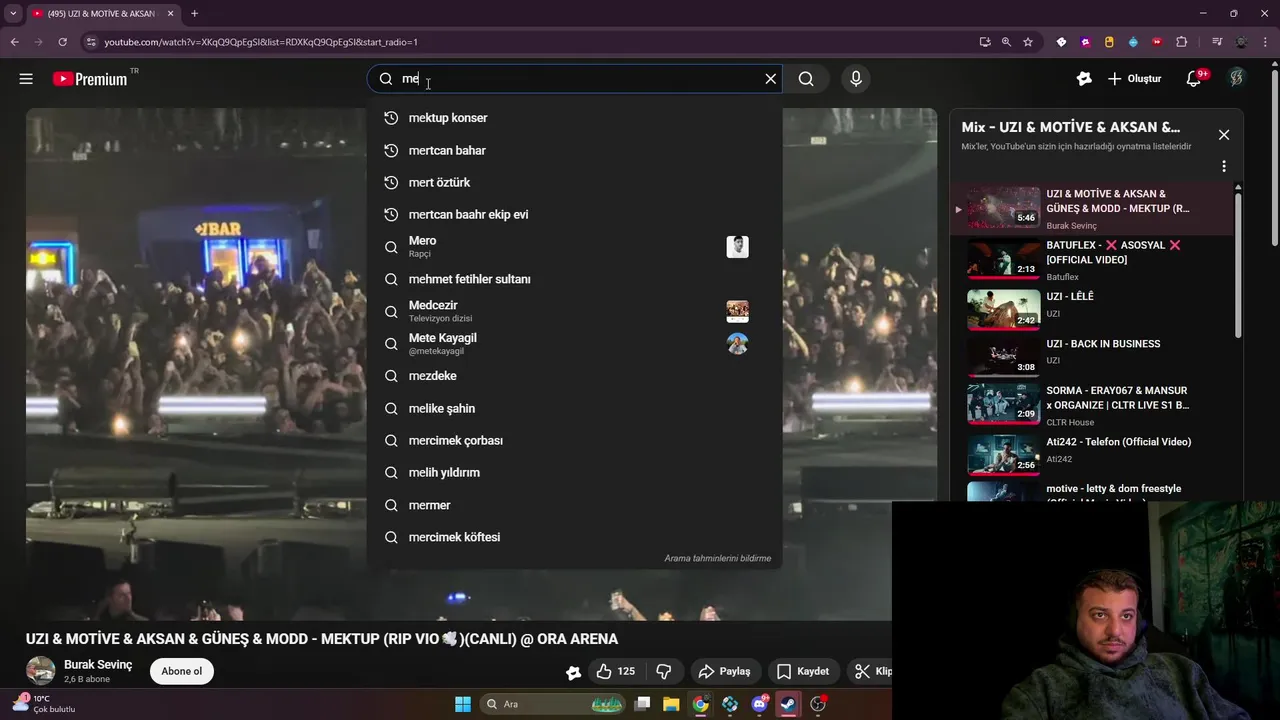
Task: Share video with Paylaş button
Action: tap(725, 671)
